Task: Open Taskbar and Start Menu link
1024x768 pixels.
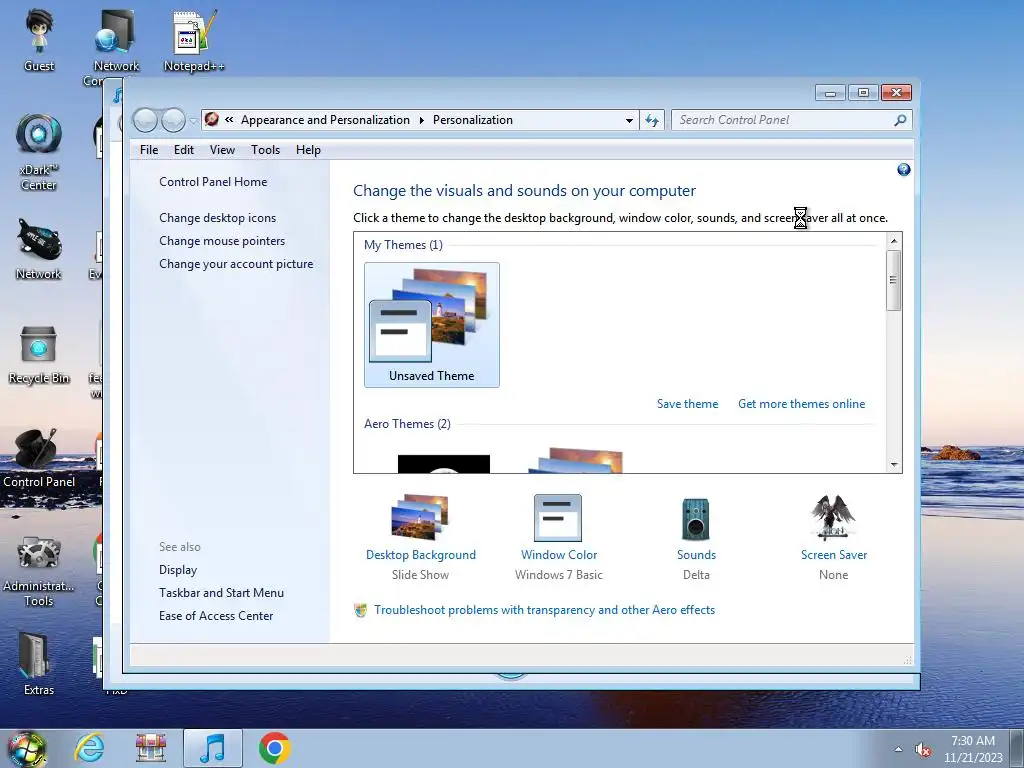Action: pos(221,592)
